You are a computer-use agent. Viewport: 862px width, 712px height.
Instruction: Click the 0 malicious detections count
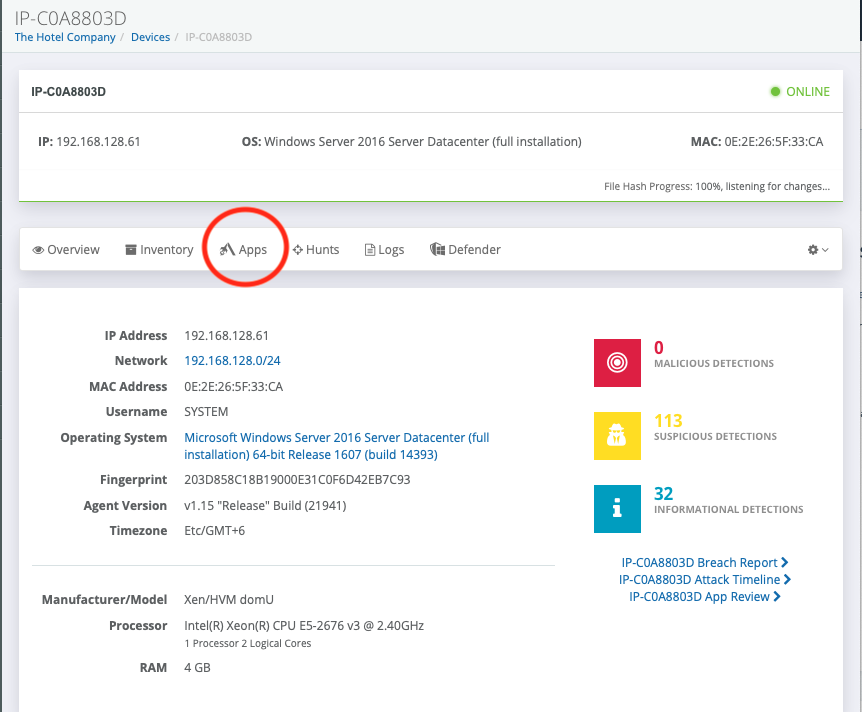(659, 347)
